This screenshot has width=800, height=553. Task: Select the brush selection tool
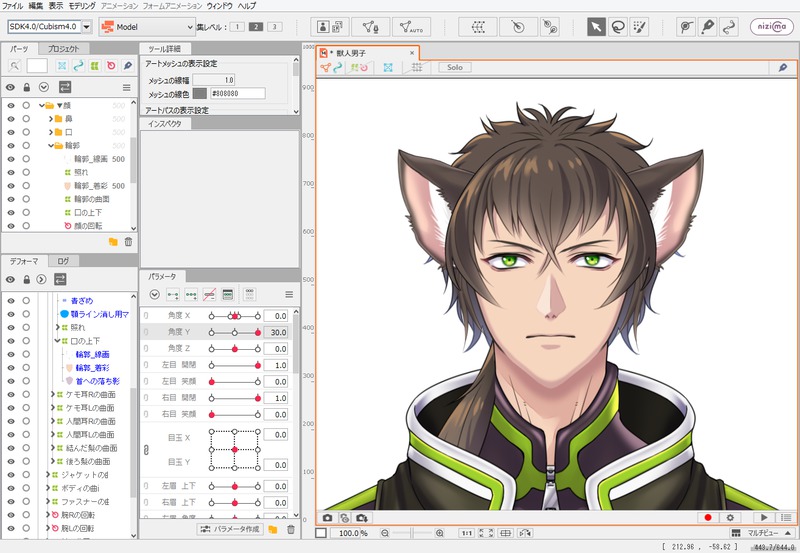click(x=639, y=27)
